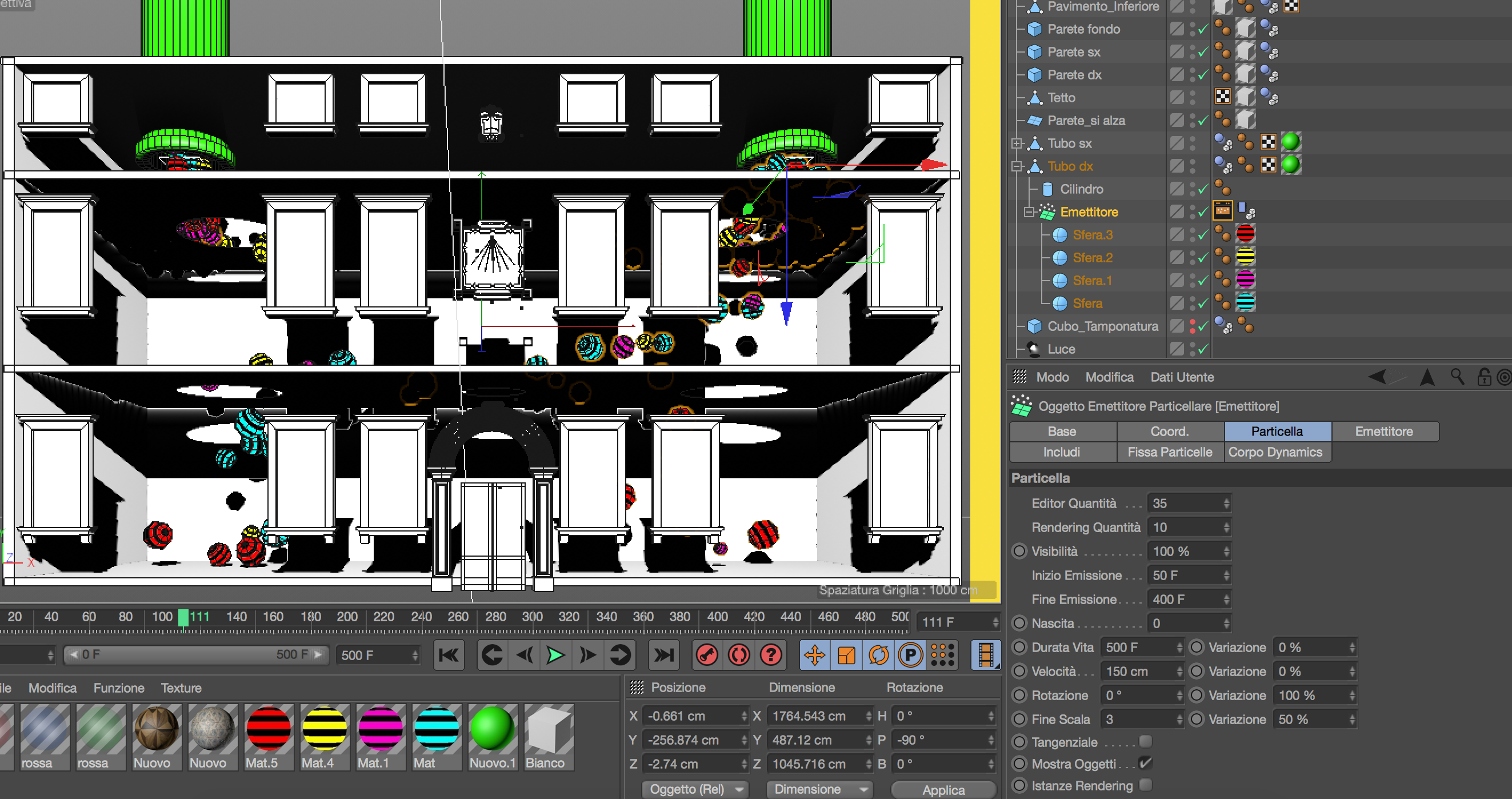The width and height of the screenshot is (1512, 799).
Task: Select the green Nuovo.1 material swatch
Action: pyautogui.click(x=492, y=729)
